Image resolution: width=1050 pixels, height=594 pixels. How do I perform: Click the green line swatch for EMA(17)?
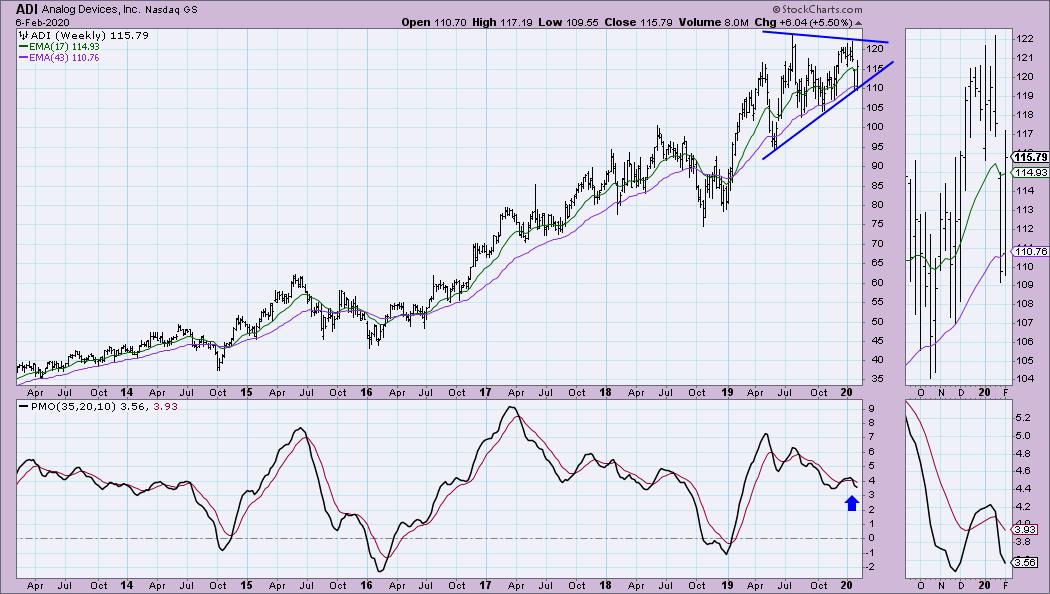point(23,47)
